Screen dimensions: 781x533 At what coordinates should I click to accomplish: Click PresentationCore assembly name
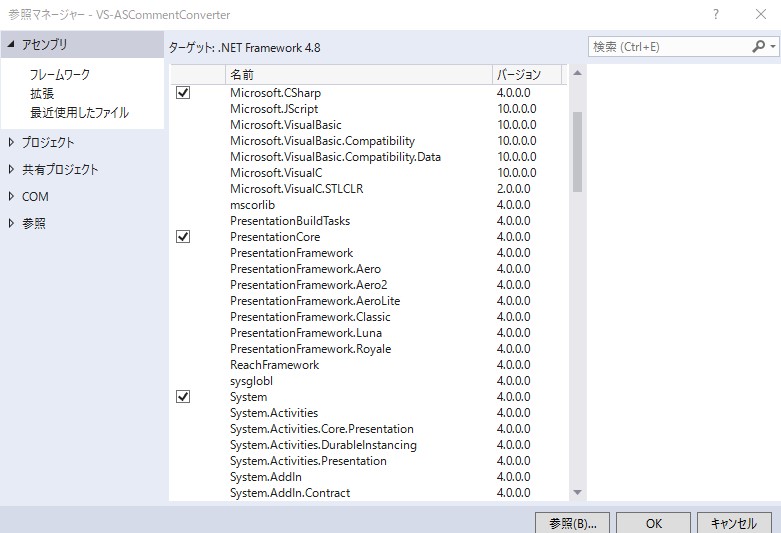275,237
